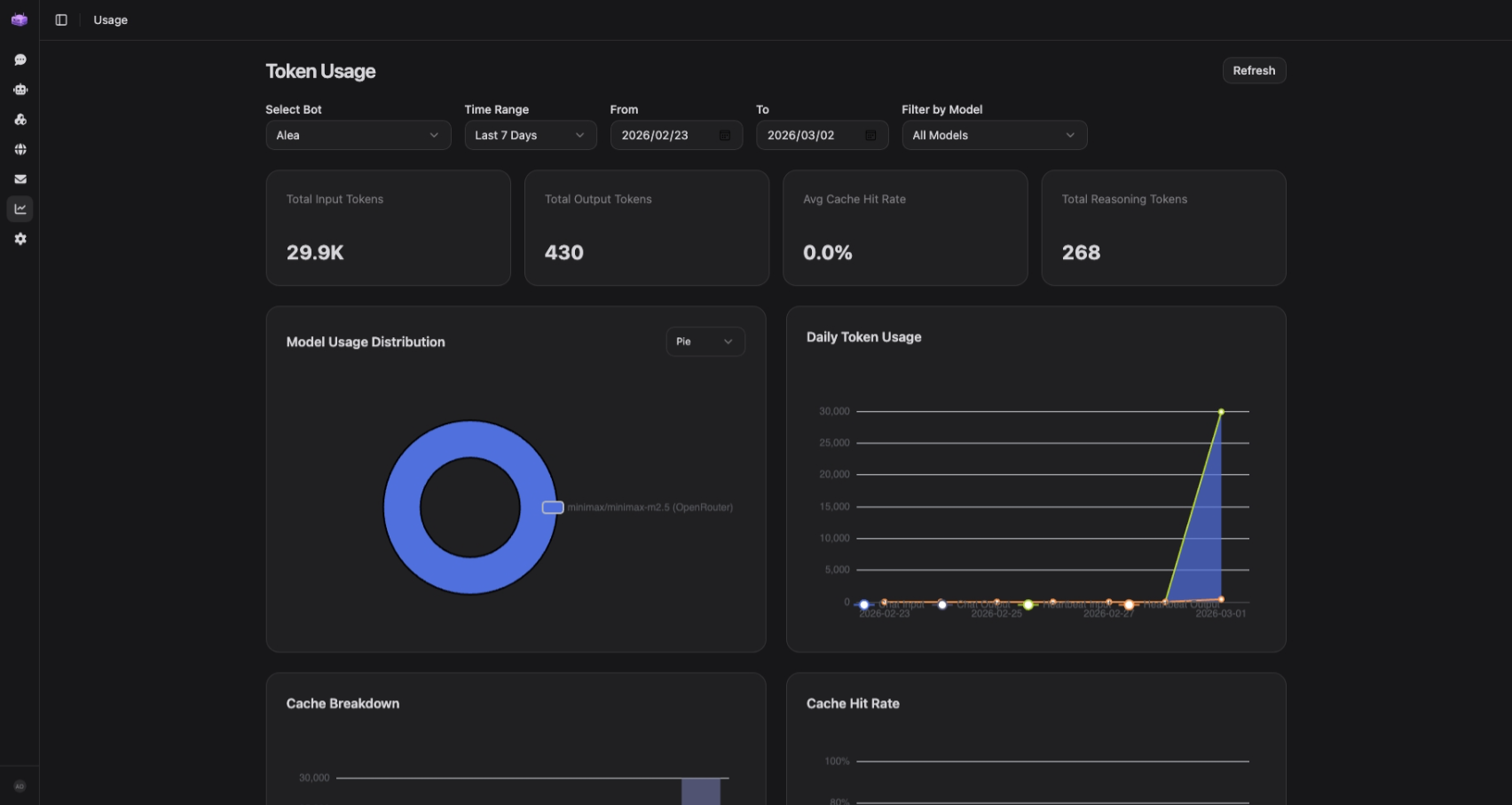Click the three-cubes models icon in sidebar

click(20, 119)
